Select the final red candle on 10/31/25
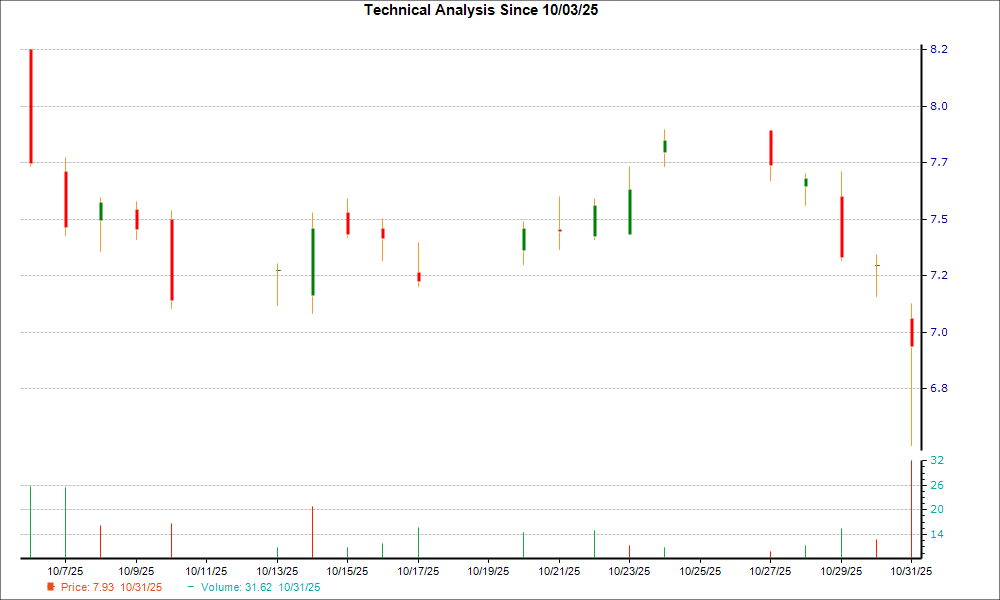The height and width of the screenshot is (600, 1000). coord(911,330)
